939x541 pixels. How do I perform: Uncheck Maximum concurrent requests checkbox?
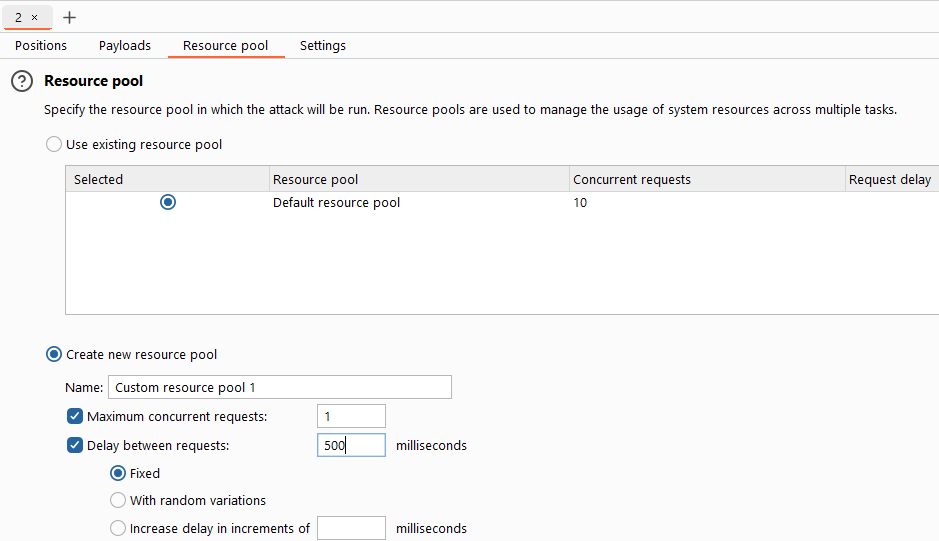click(x=75, y=416)
